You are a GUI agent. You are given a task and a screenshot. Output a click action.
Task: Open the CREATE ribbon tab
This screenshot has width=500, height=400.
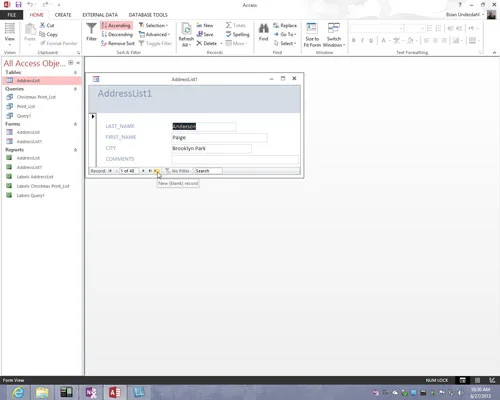(x=63, y=15)
